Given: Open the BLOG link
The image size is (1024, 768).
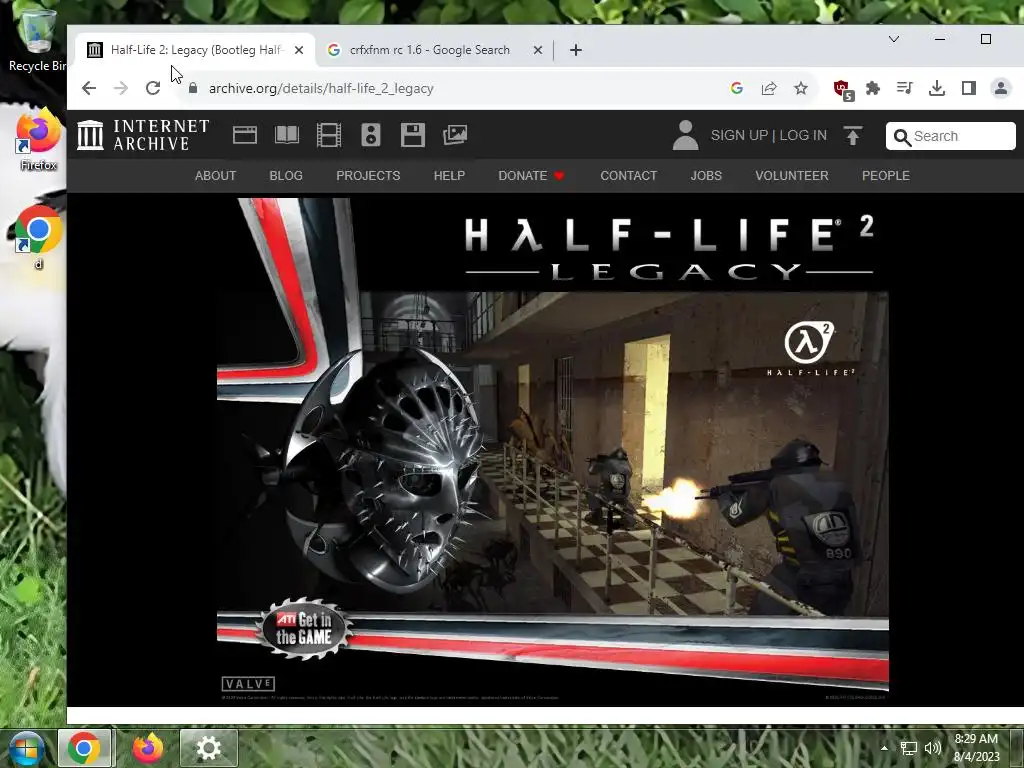Looking at the screenshot, I should tap(286, 176).
